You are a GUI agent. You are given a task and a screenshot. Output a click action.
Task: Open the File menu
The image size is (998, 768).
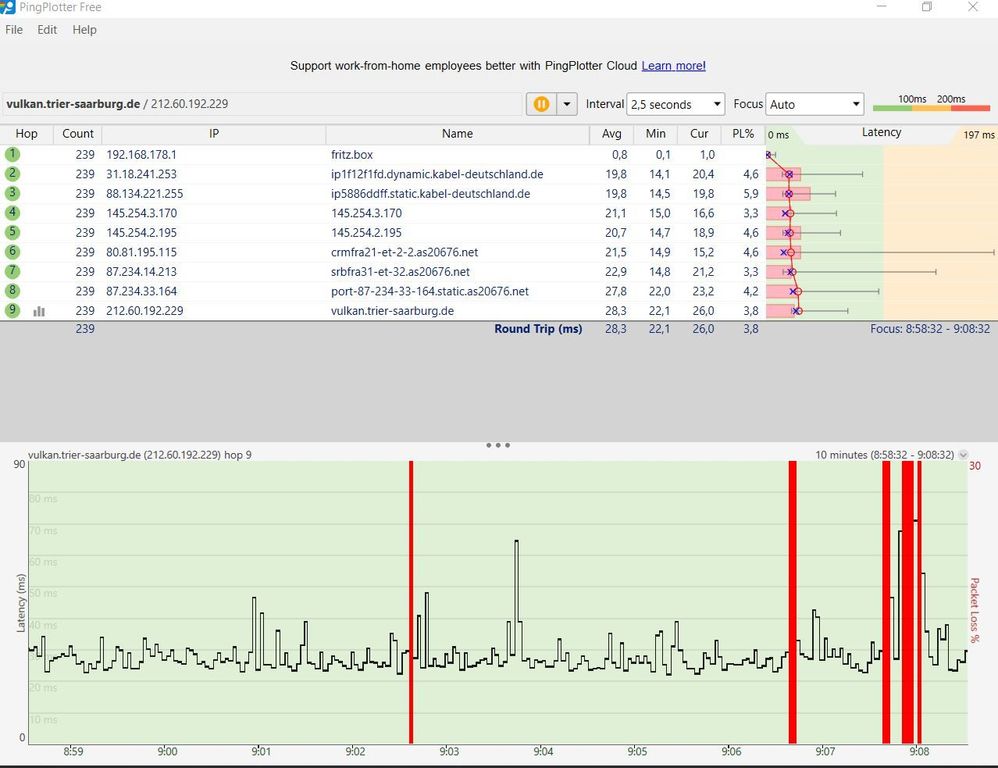(x=14, y=30)
